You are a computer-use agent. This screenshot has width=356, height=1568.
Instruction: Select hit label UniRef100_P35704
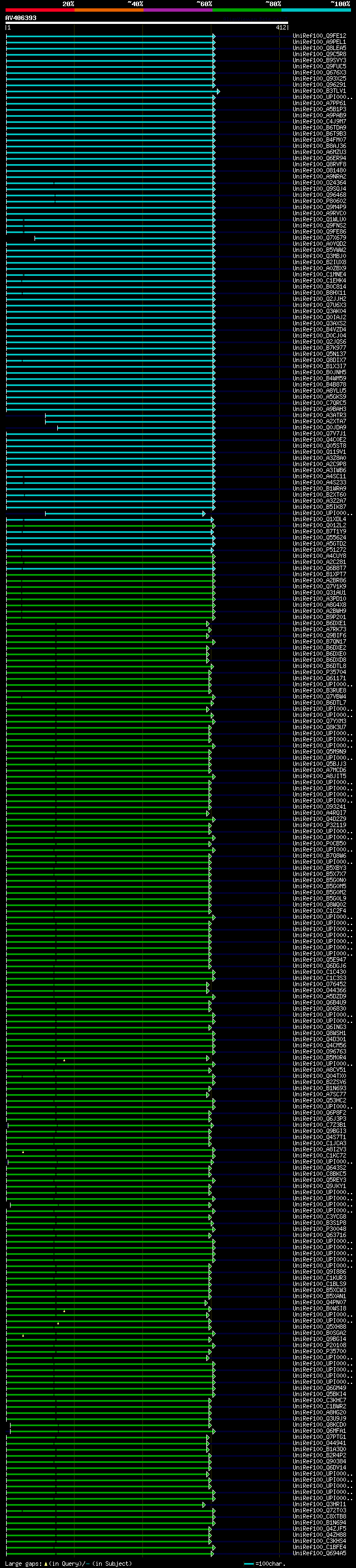pyautogui.click(x=319, y=672)
